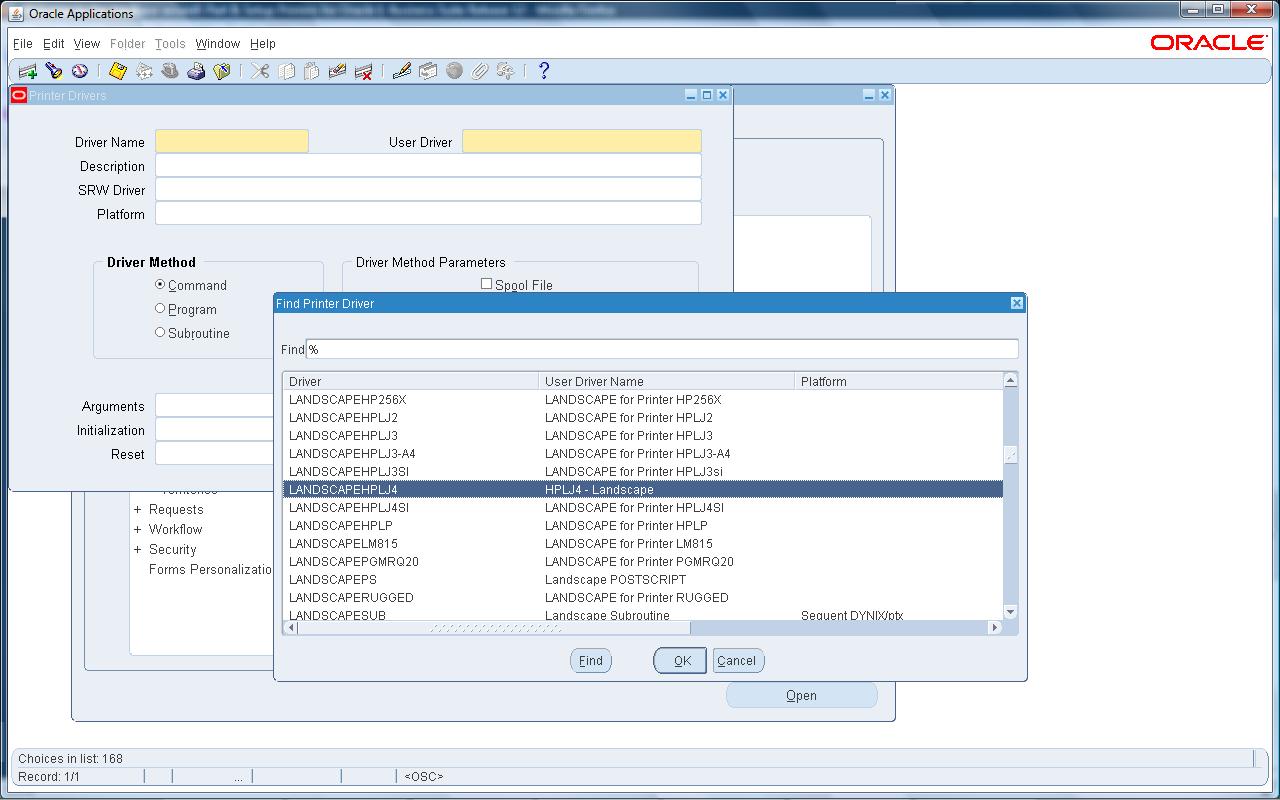Expand the Workflow node in Navigator
Screen dimensions: 1280x800
[138, 530]
